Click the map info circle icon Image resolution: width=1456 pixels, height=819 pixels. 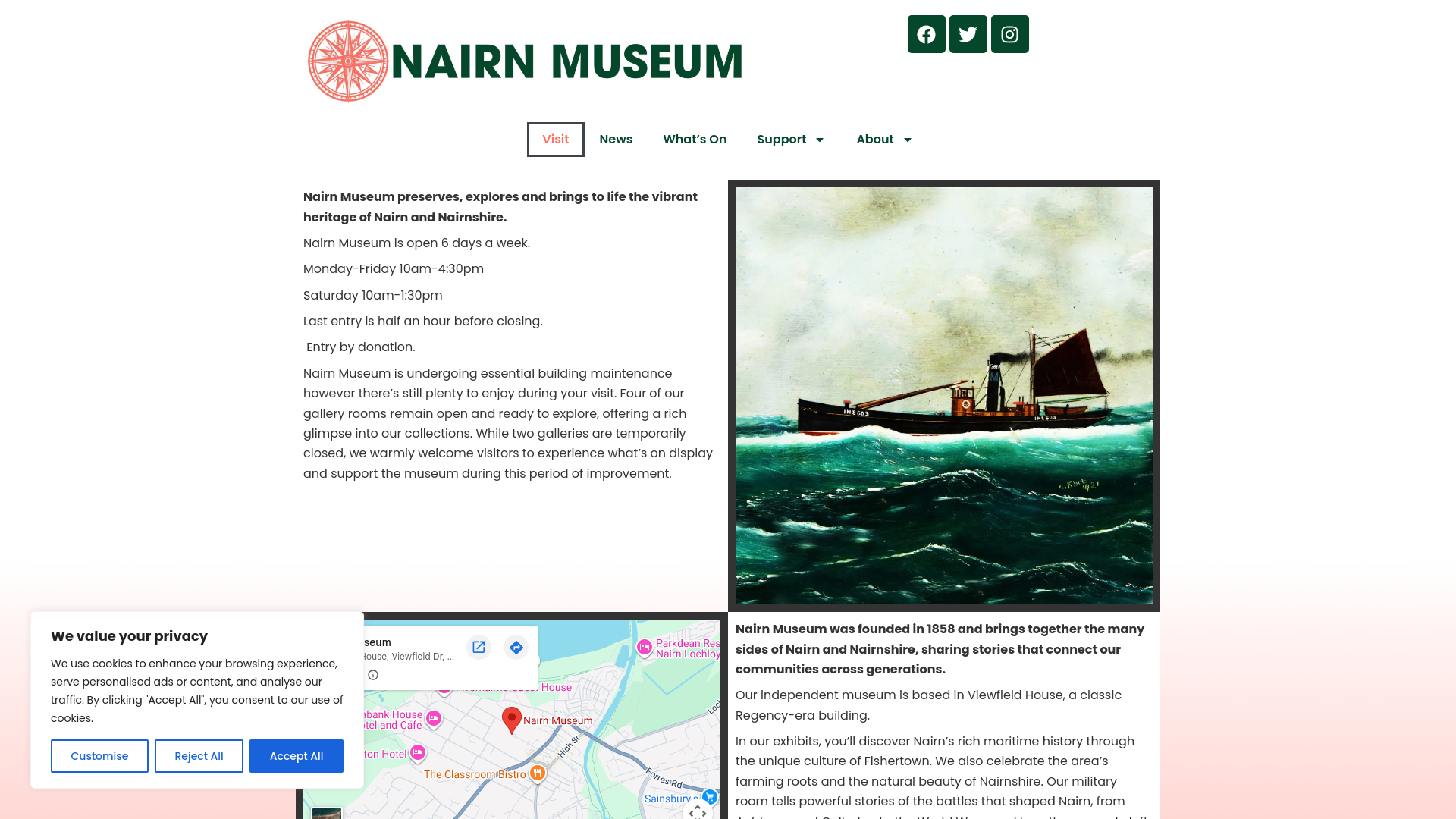pos(373,675)
